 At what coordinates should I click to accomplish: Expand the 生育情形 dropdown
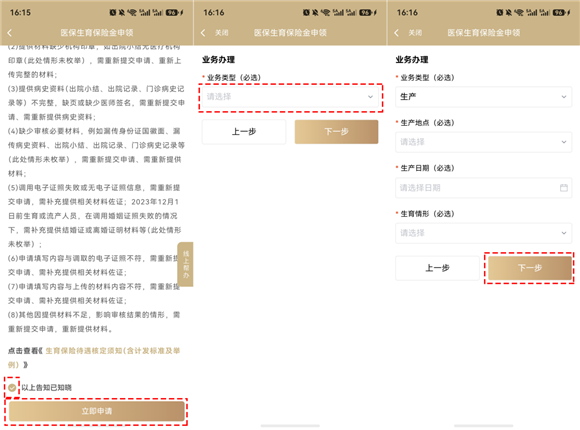[x=483, y=233]
